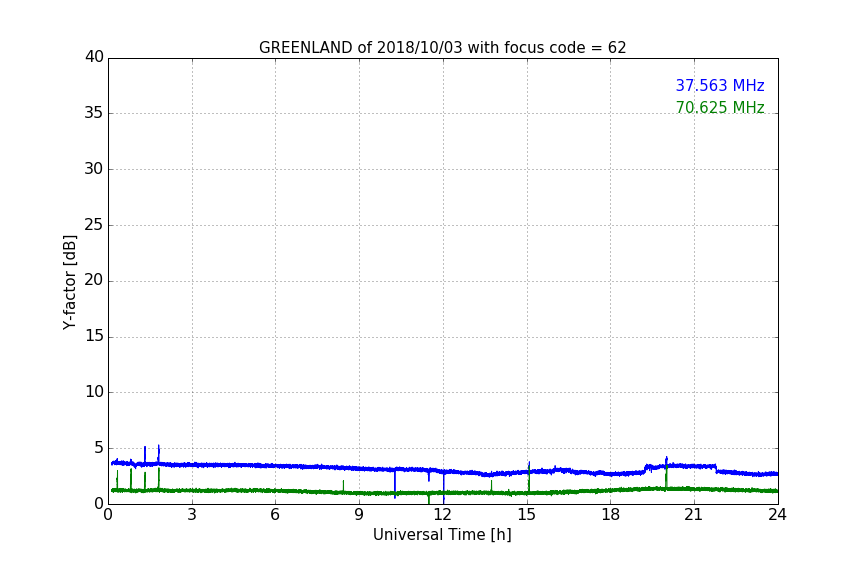Click the x-axis tick label 9
864x576 pixels.
click(359, 515)
